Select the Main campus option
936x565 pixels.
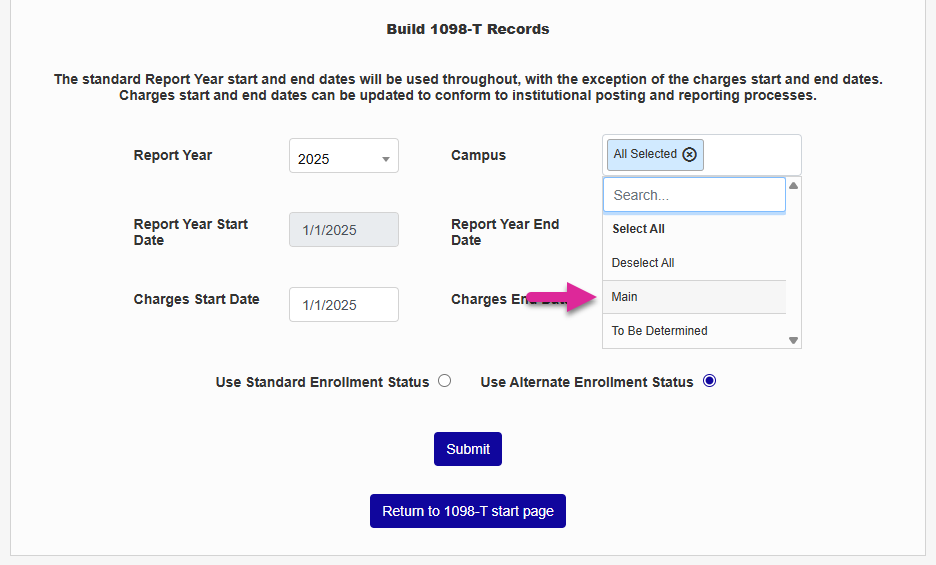(694, 297)
